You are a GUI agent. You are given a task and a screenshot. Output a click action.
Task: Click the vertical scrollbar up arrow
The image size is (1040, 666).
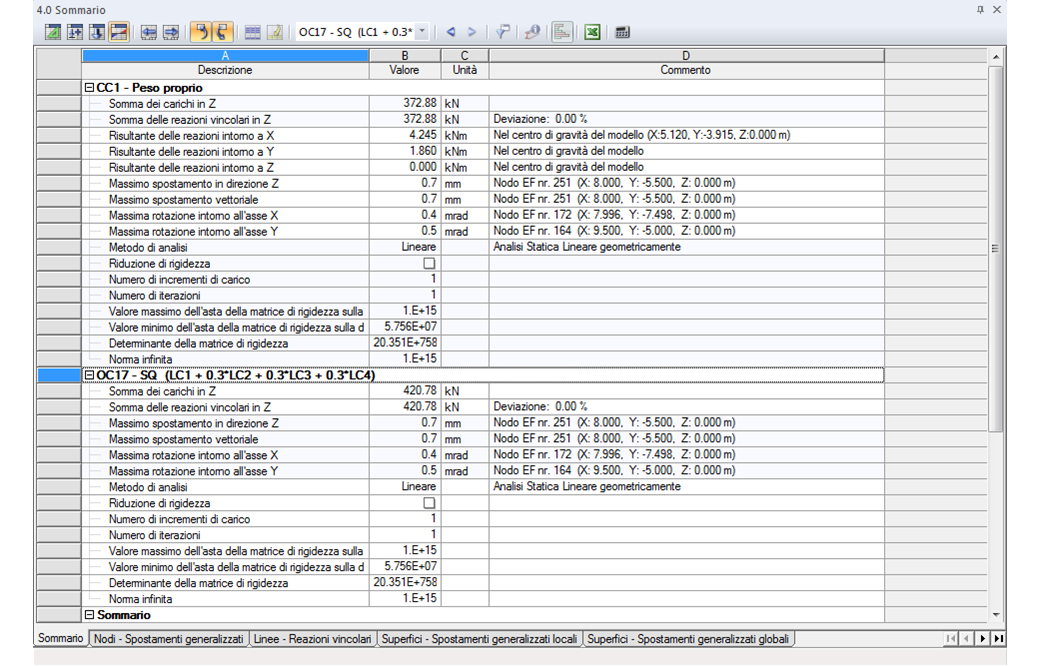coord(996,57)
